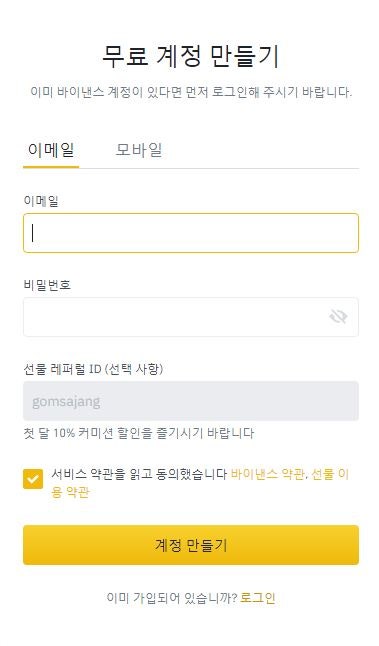Click the 이메일 field label above input
The width and height of the screenshot is (379, 646).
point(41,201)
